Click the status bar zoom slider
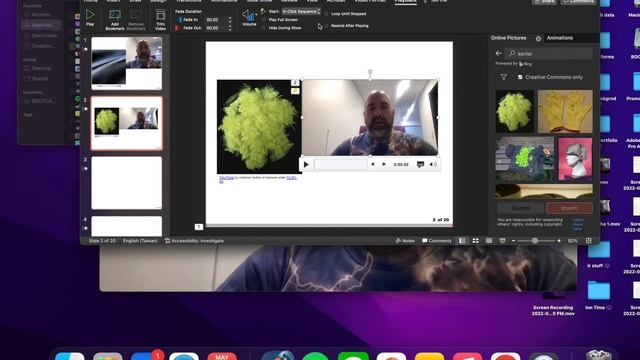 (x=536, y=241)
